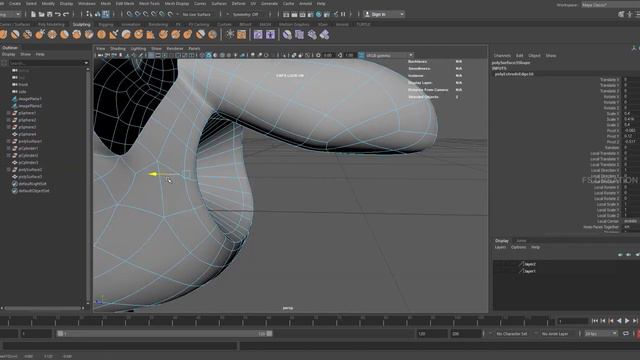This screenshot has width=640, height=360.
Task: Switch to the Anim layer tab
Action: tap(521, 241)
